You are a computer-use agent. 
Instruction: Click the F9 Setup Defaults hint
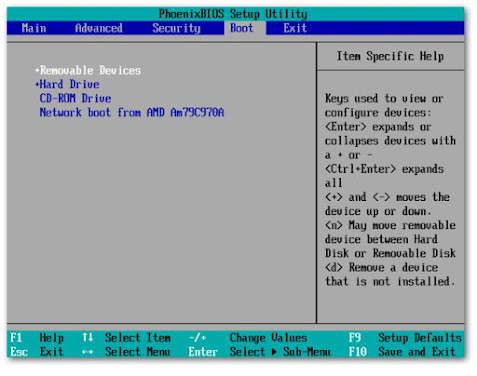pyautogui.click(x=405, y=338)
